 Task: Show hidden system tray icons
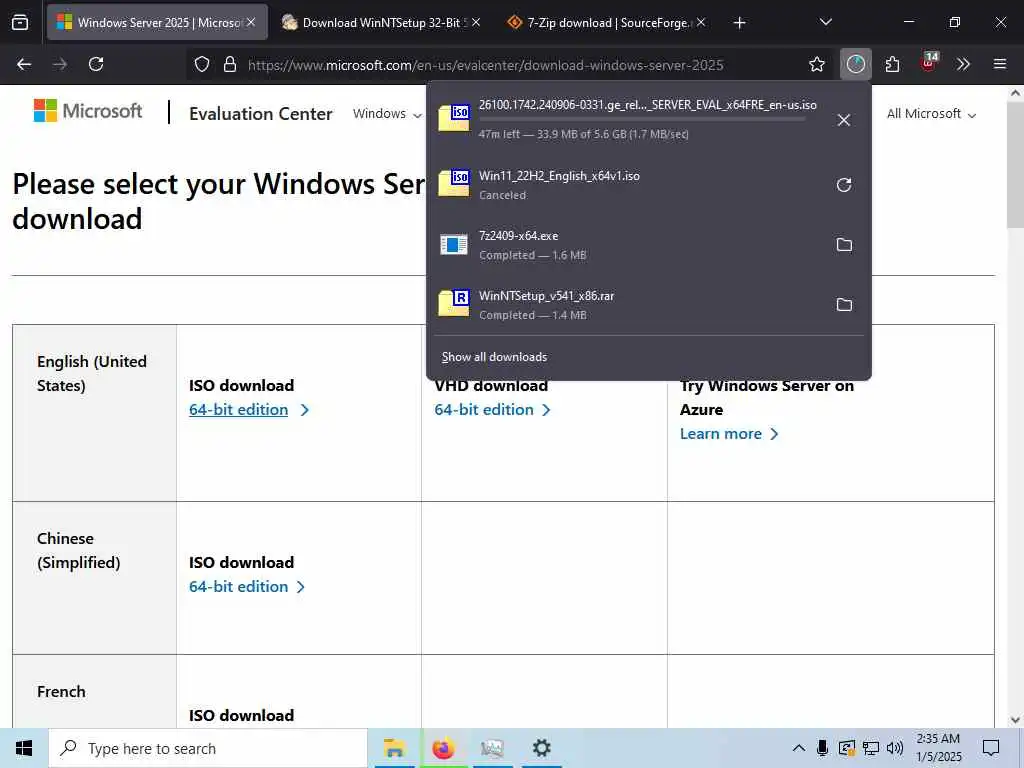point(798,748)
